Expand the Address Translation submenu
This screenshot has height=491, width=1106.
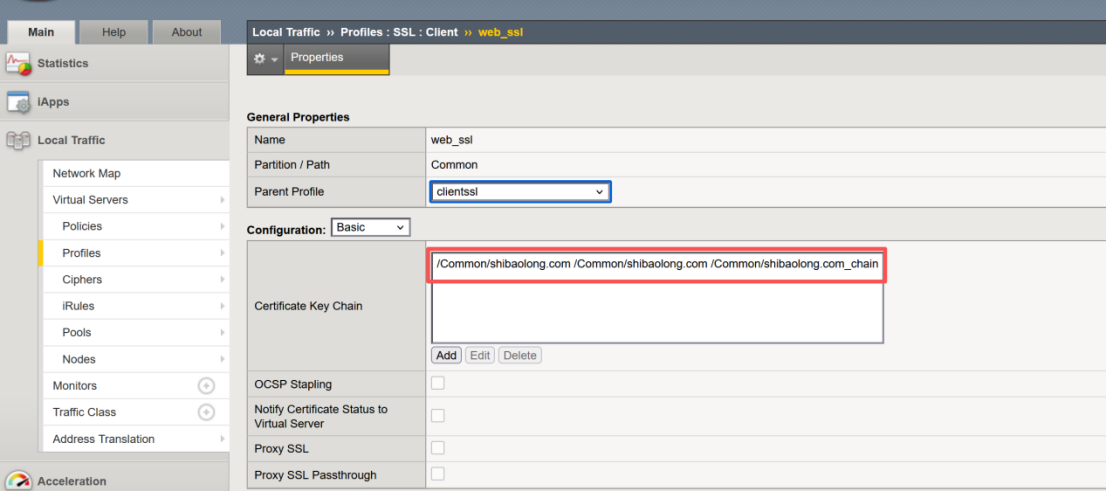221,439
